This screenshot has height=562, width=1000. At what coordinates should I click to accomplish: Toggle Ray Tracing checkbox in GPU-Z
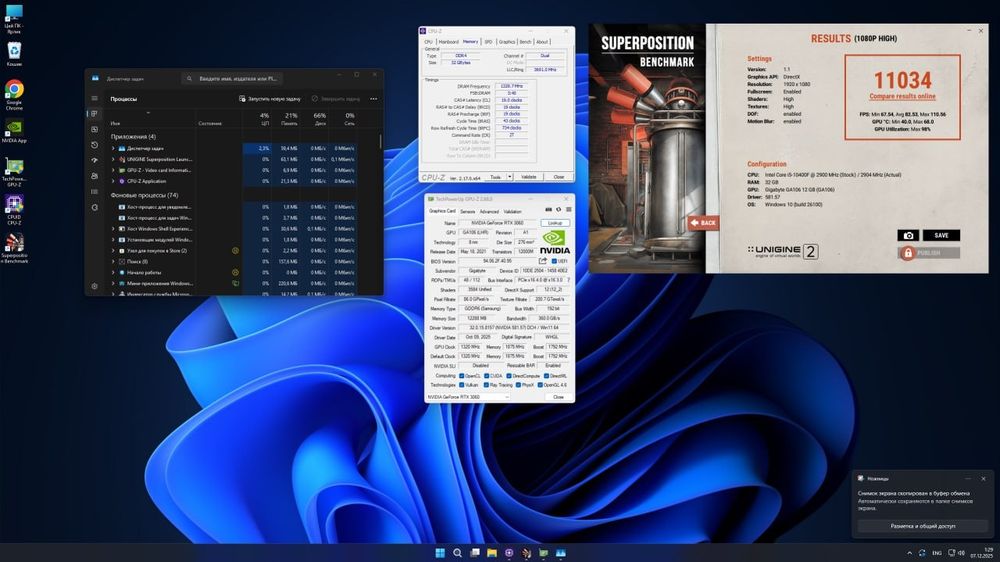(x=486, y=385)
